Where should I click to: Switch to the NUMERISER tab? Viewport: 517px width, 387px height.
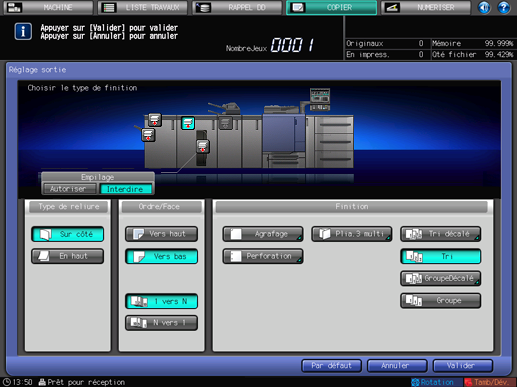tap(426, 7)
